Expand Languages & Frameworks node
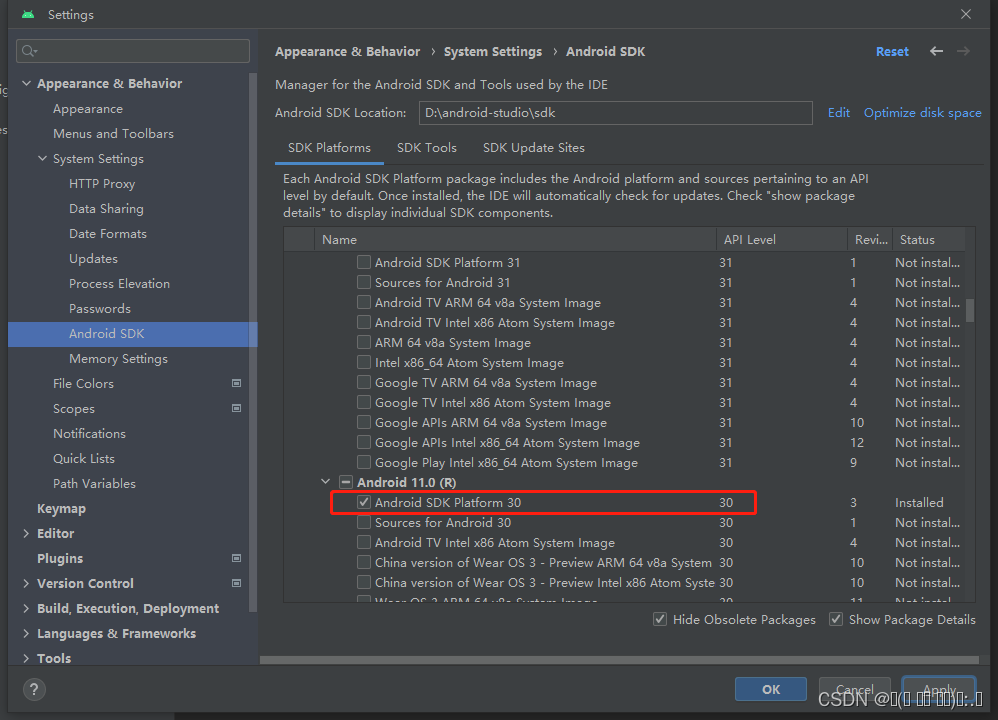This screenshot has width=998, height=720. [x=26, y=633]
